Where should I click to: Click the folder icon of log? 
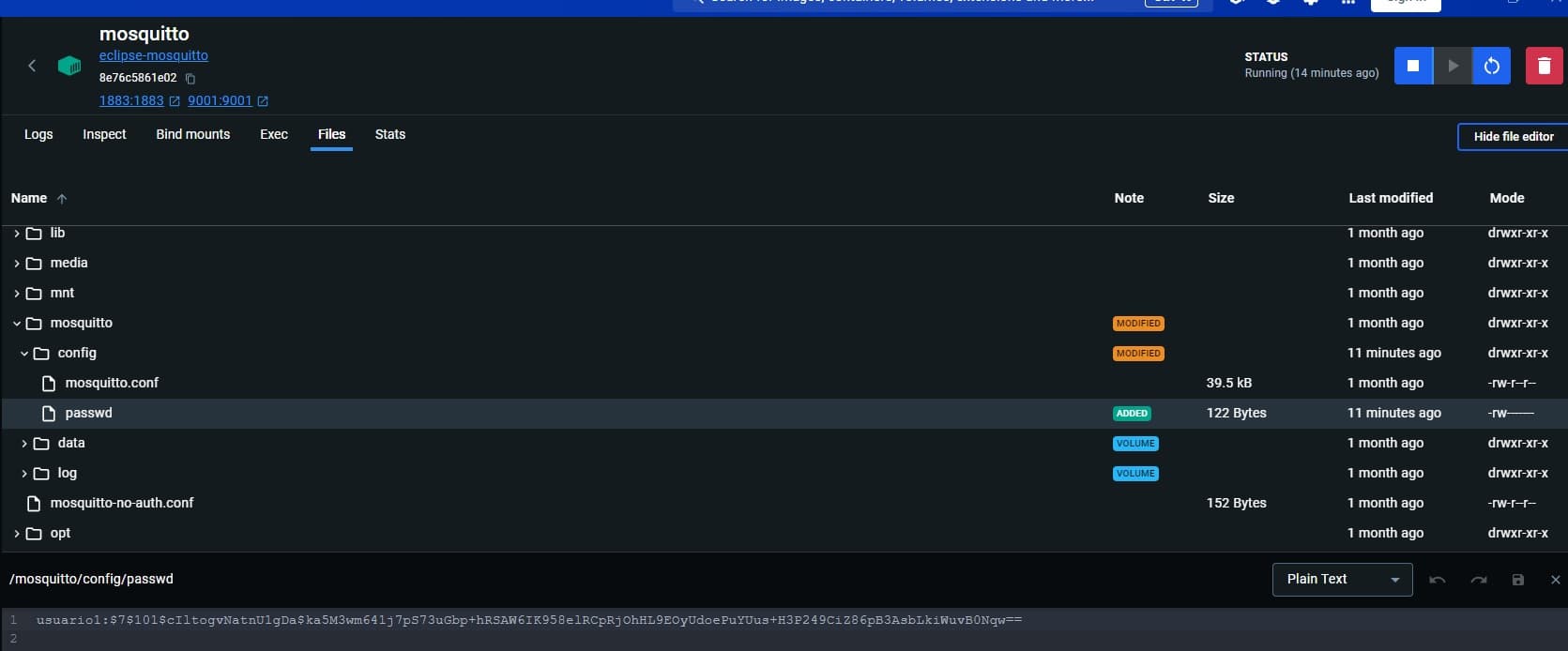[41, 474]
